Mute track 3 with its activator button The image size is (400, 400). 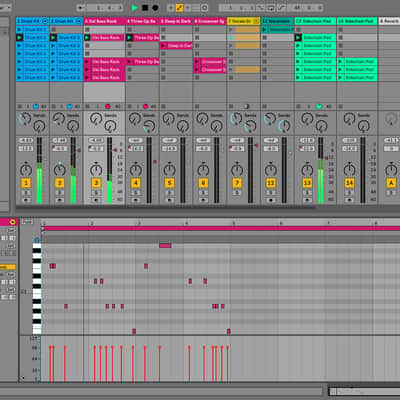[96, 183]
